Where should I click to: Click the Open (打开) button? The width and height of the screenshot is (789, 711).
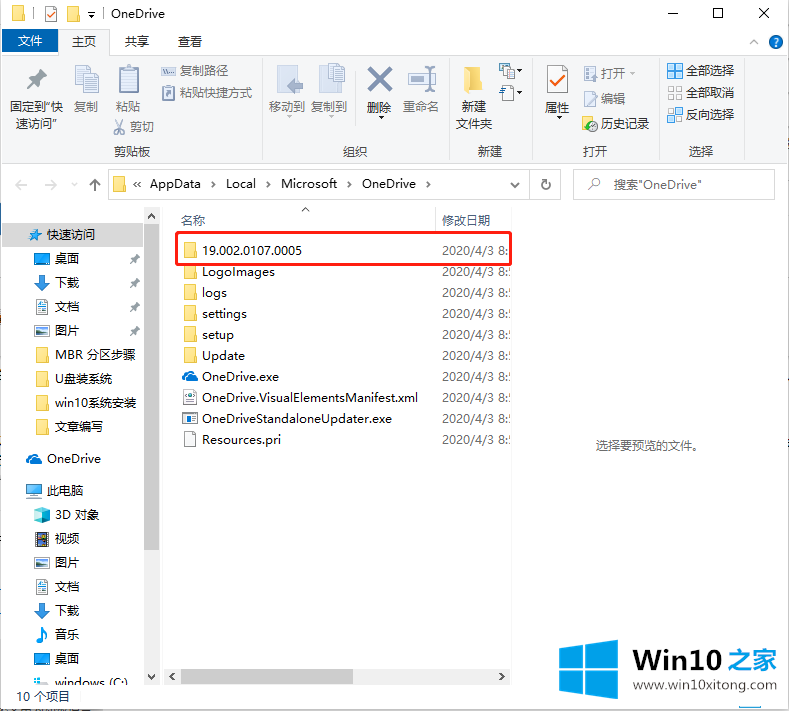(x=609, y=73)
